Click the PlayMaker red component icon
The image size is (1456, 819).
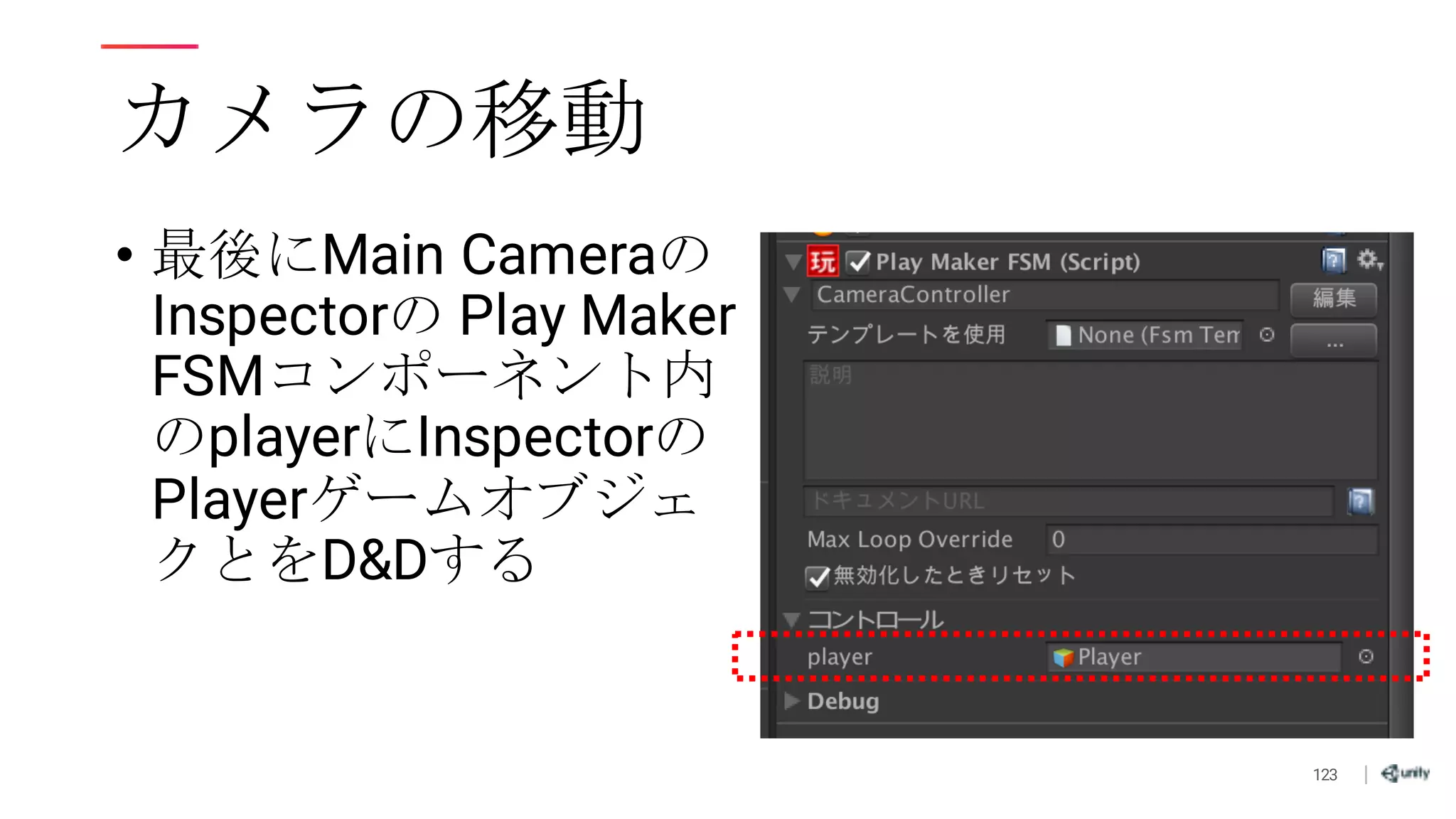(823, 262)
